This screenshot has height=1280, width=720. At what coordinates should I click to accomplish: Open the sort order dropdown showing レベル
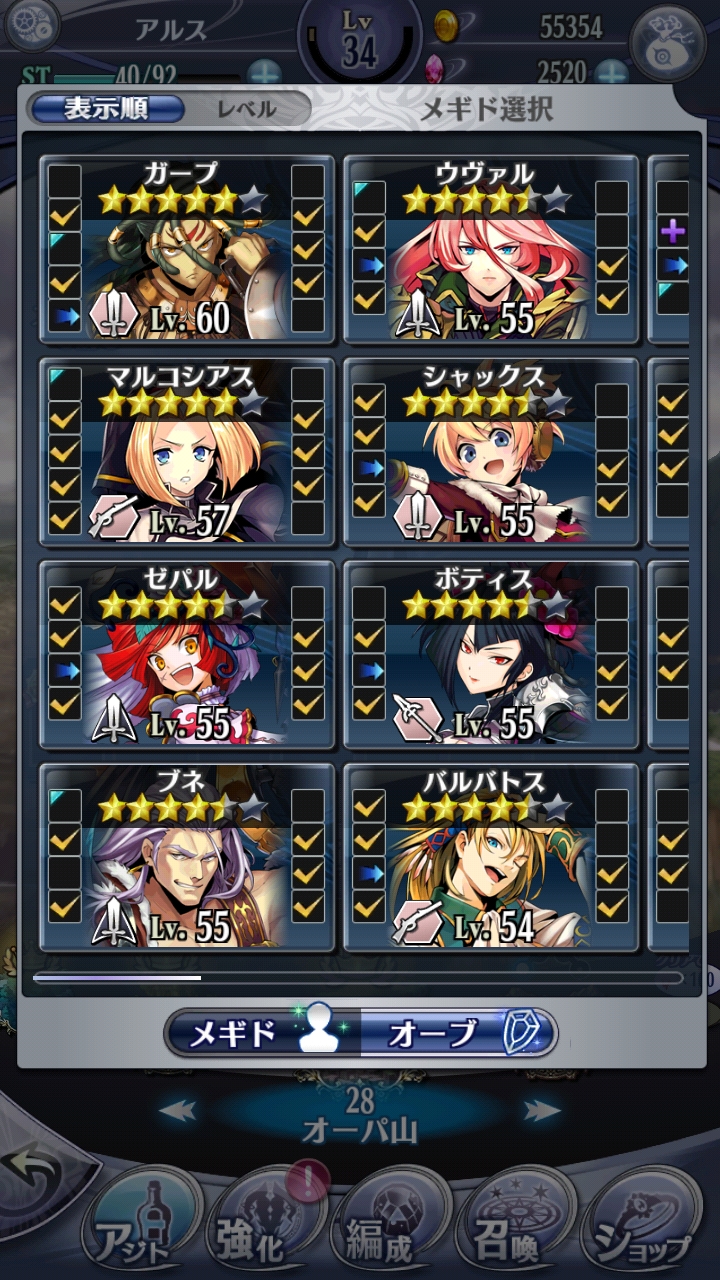point(246,109)
